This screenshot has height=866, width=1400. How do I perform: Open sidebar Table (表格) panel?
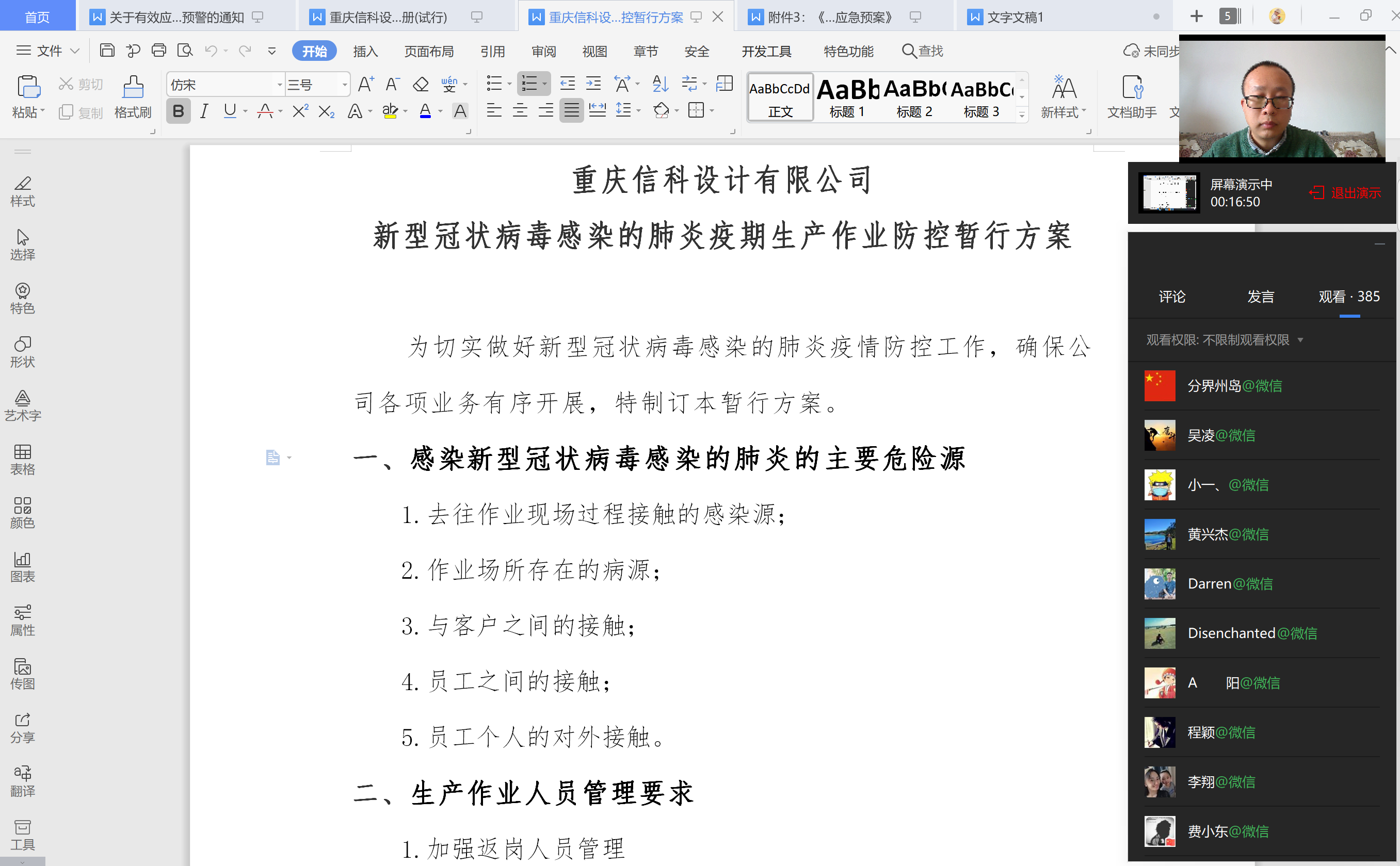pos(22,460)
